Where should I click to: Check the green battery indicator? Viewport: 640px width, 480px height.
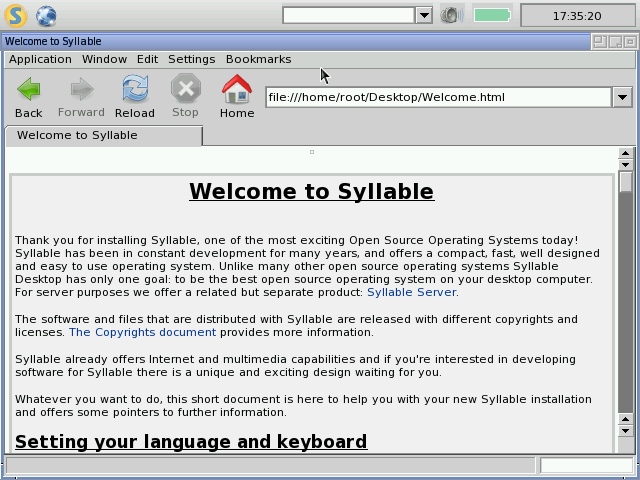(x=492, y=16)
